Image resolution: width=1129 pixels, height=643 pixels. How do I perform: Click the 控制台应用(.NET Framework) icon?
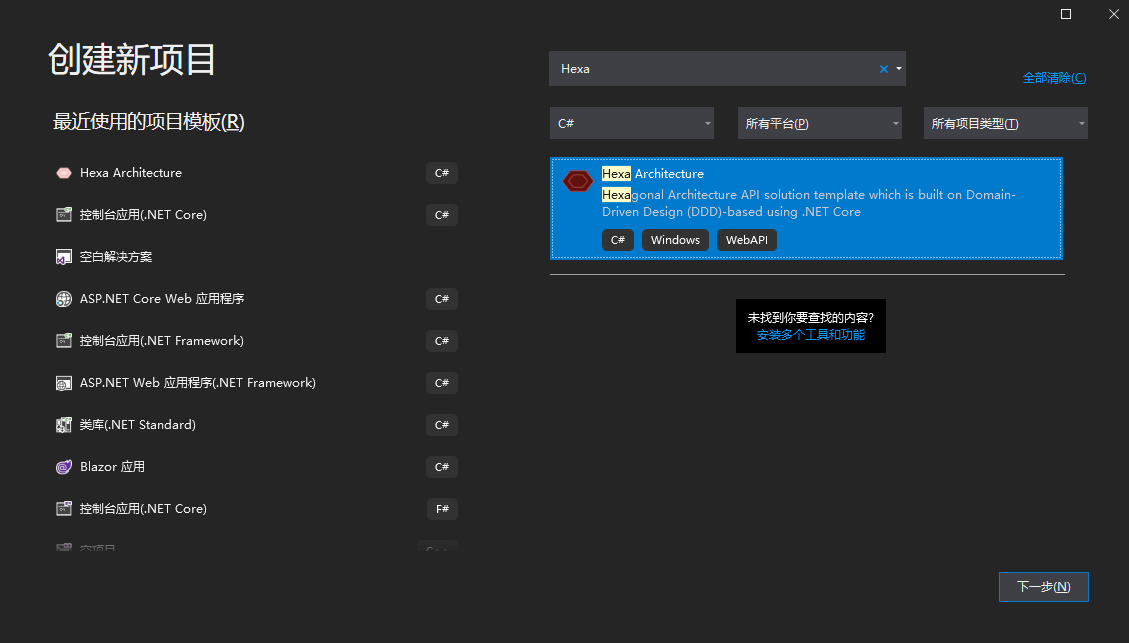[x=64, y=341]
